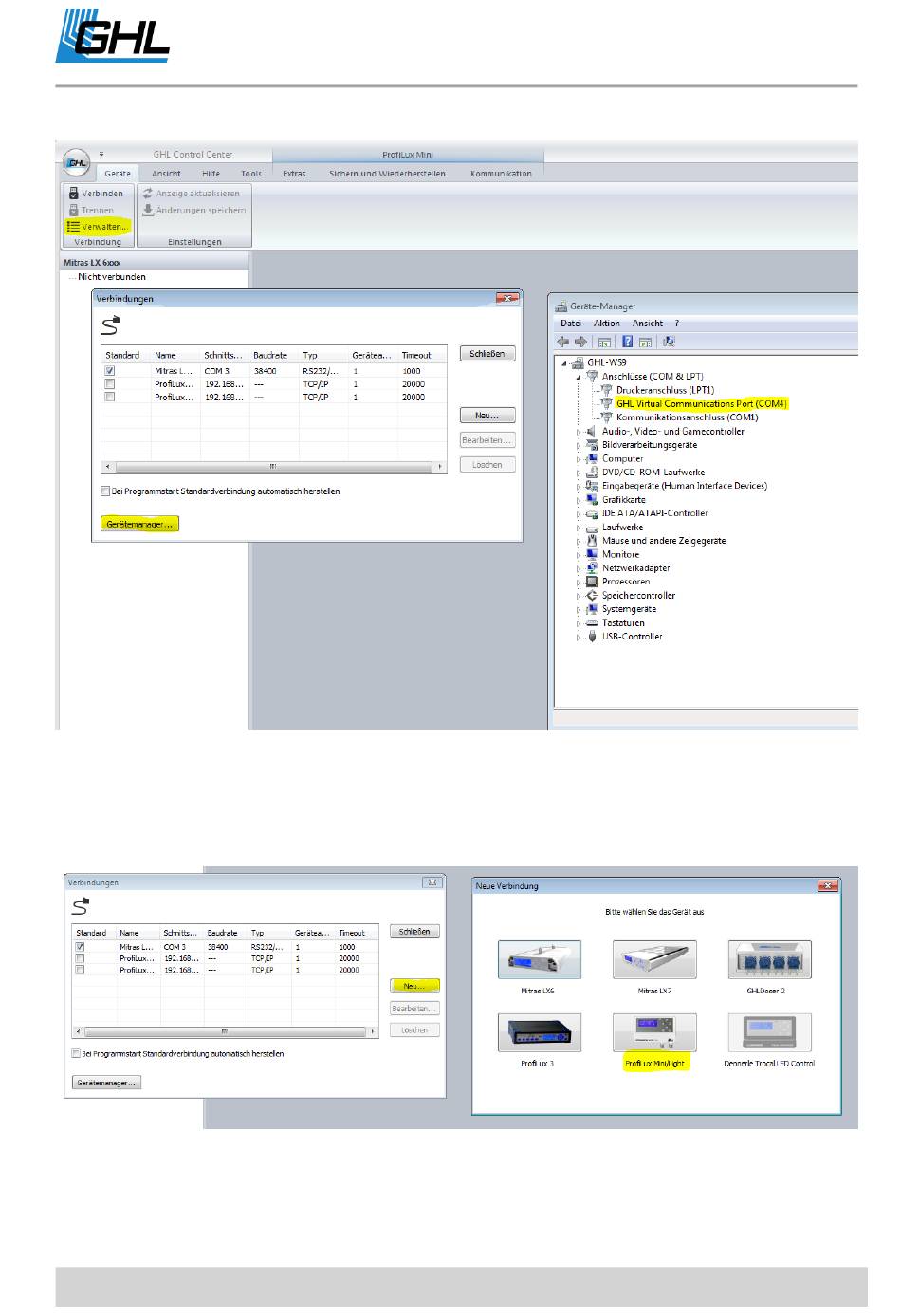Expand the Bildverarbeitungsgeräte node
This screenshot has width=901, height=1316.
coord(579,445)
